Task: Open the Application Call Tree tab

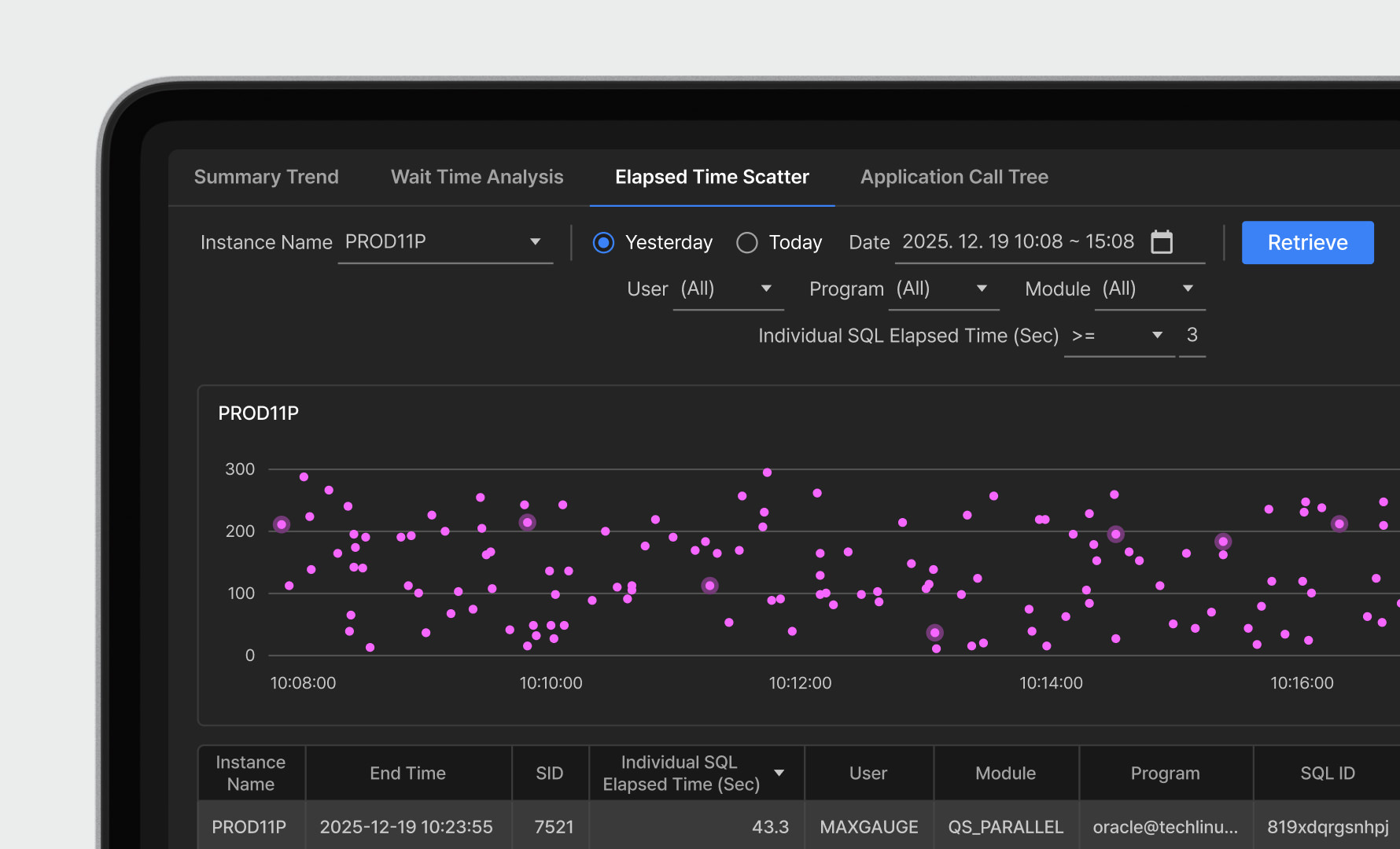Action: (954, 177)
